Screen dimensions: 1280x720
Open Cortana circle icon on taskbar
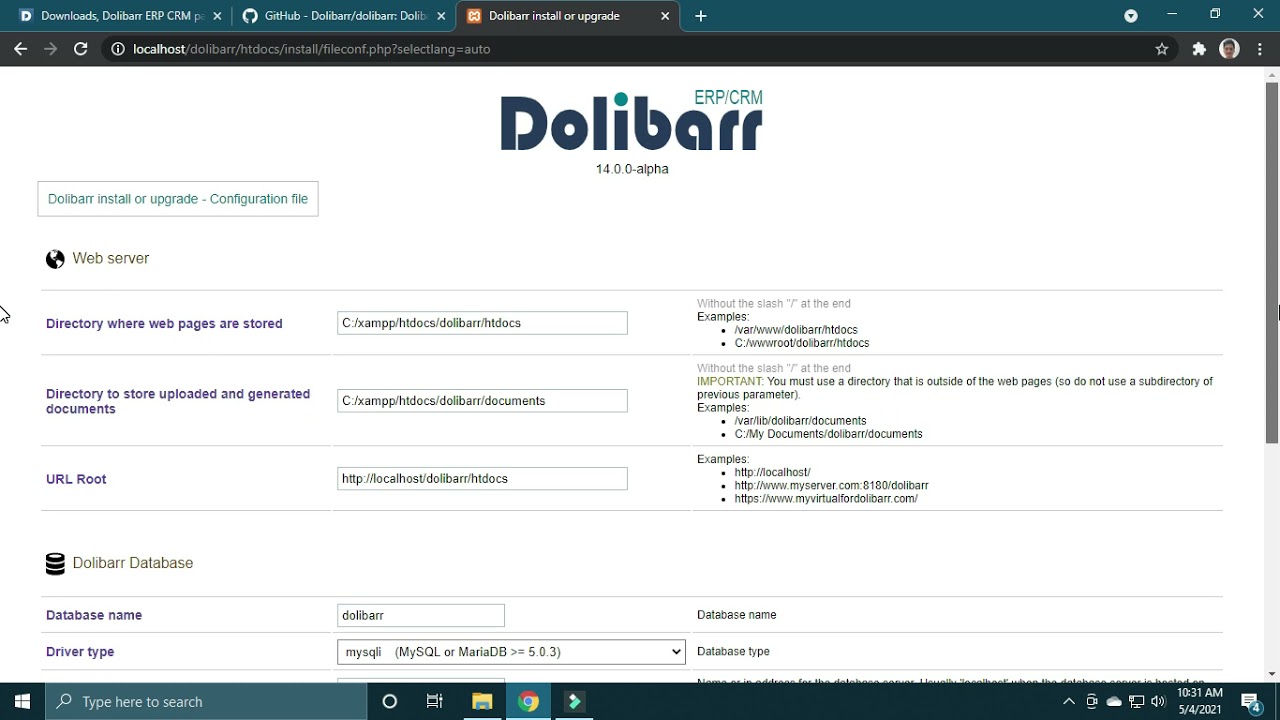click(x=390, y=701)
